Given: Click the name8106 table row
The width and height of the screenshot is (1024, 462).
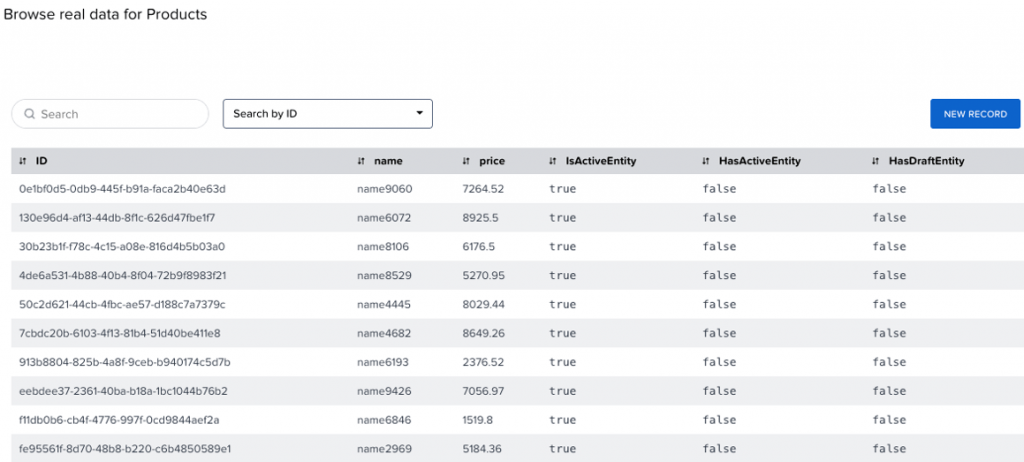Looking at the screenshot, I should [x=517, y=246].
